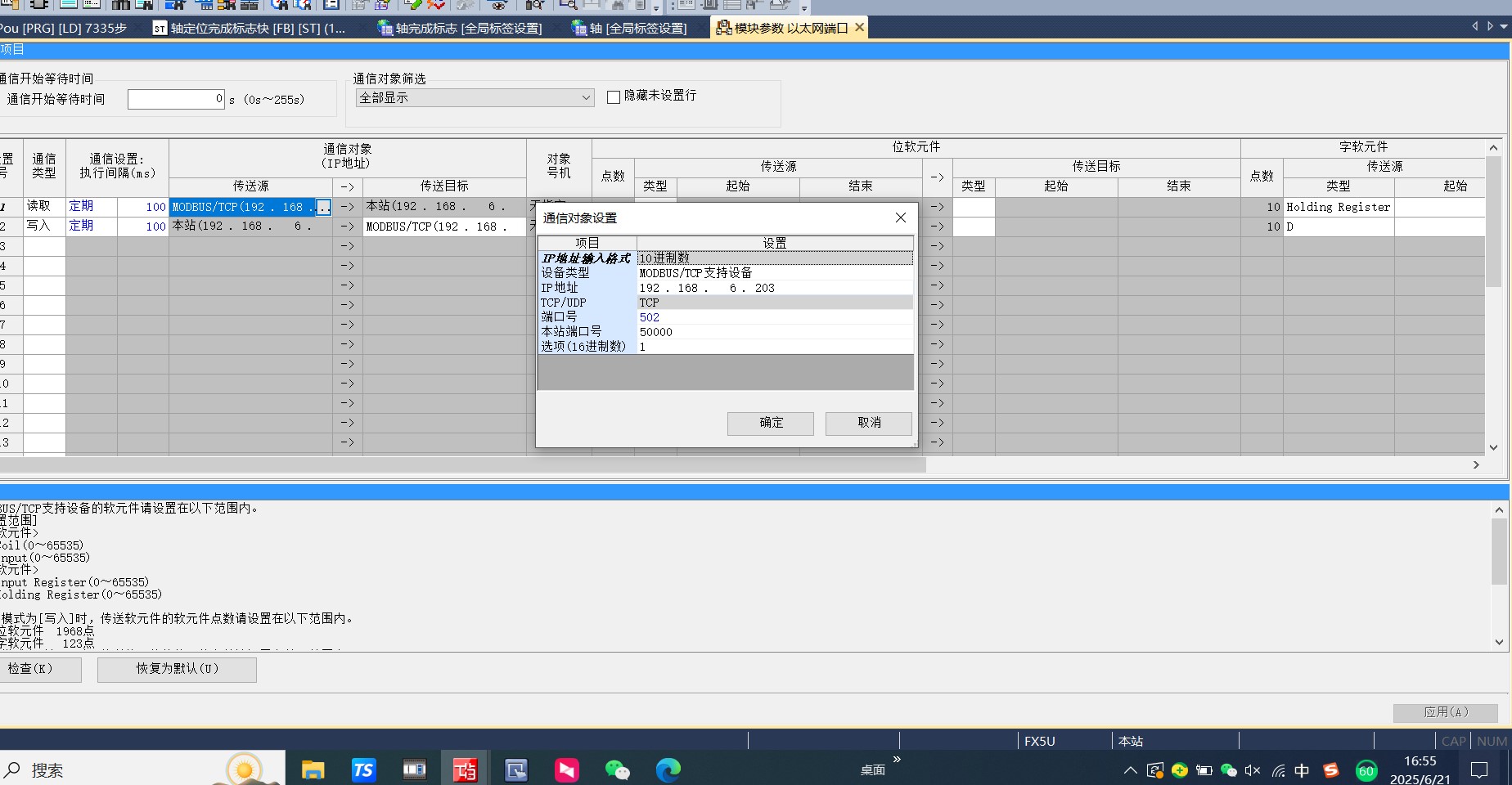Click the ellipsis button in the MODBUS/TCP source cell
Viewport: 1512px width, 785px height.
pyautogui.click(x=324, y=208)
